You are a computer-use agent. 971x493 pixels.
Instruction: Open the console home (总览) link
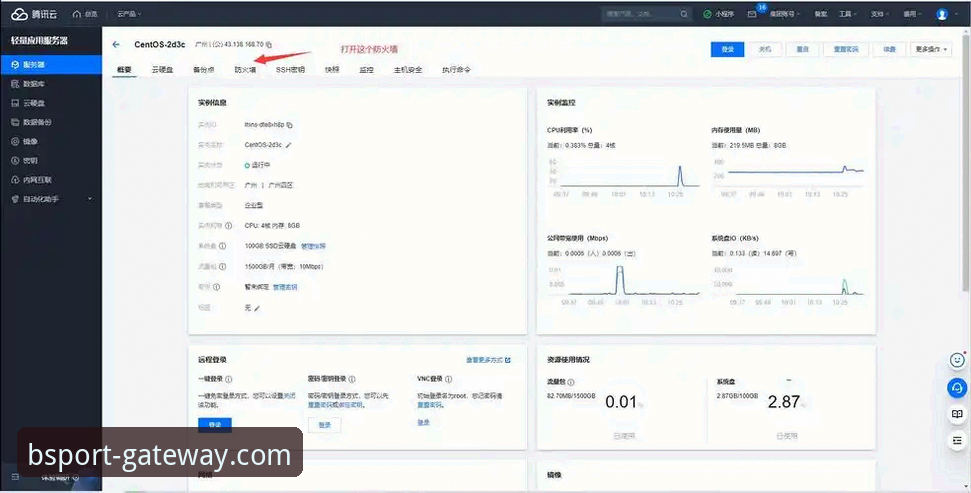click(x=85, y=14)
